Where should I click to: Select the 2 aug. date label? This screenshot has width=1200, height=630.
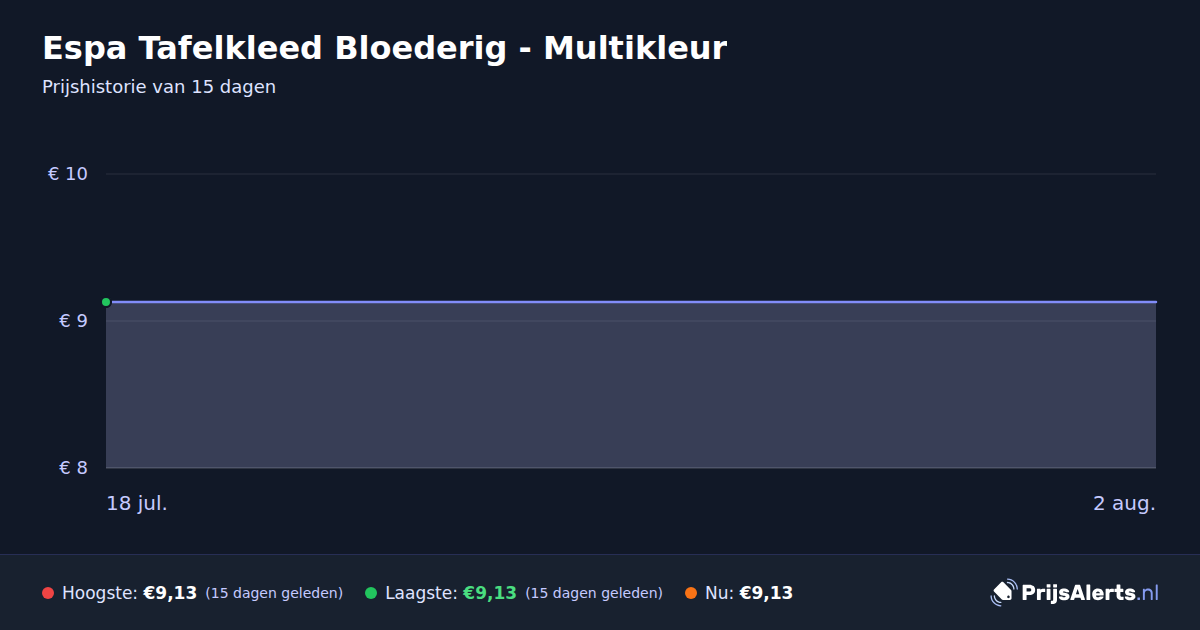(1124, 503)
